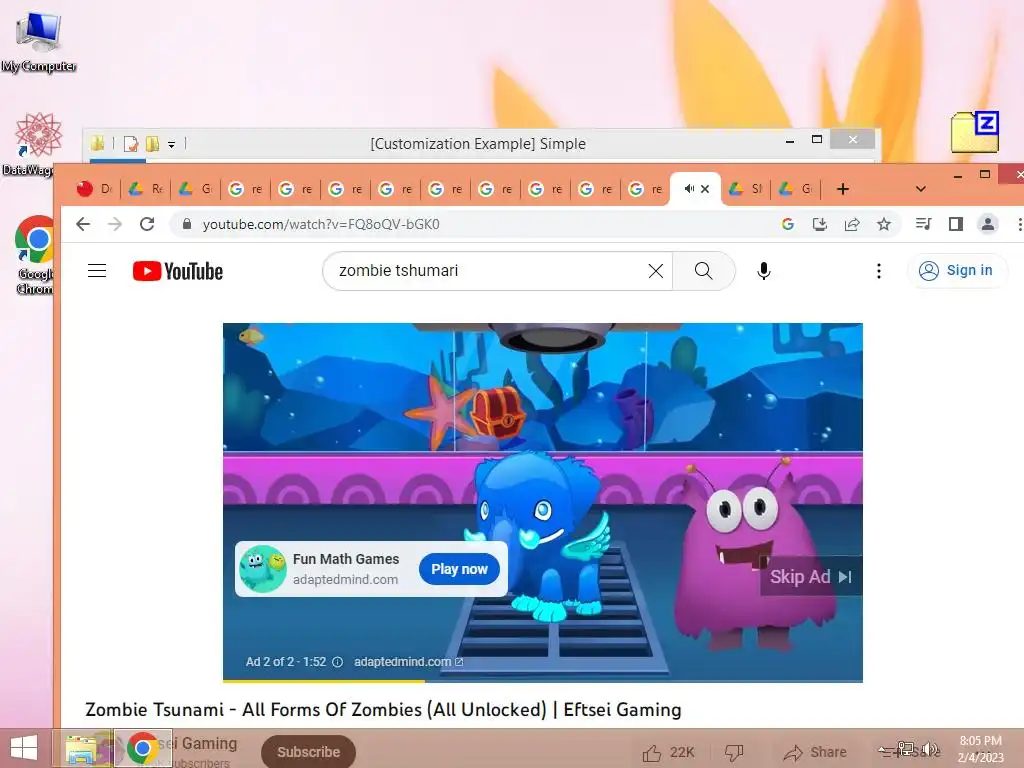Screen dimensions: 1024x768
Task: Open the YouTube hamburger guide menu
Action: [97, 270]
